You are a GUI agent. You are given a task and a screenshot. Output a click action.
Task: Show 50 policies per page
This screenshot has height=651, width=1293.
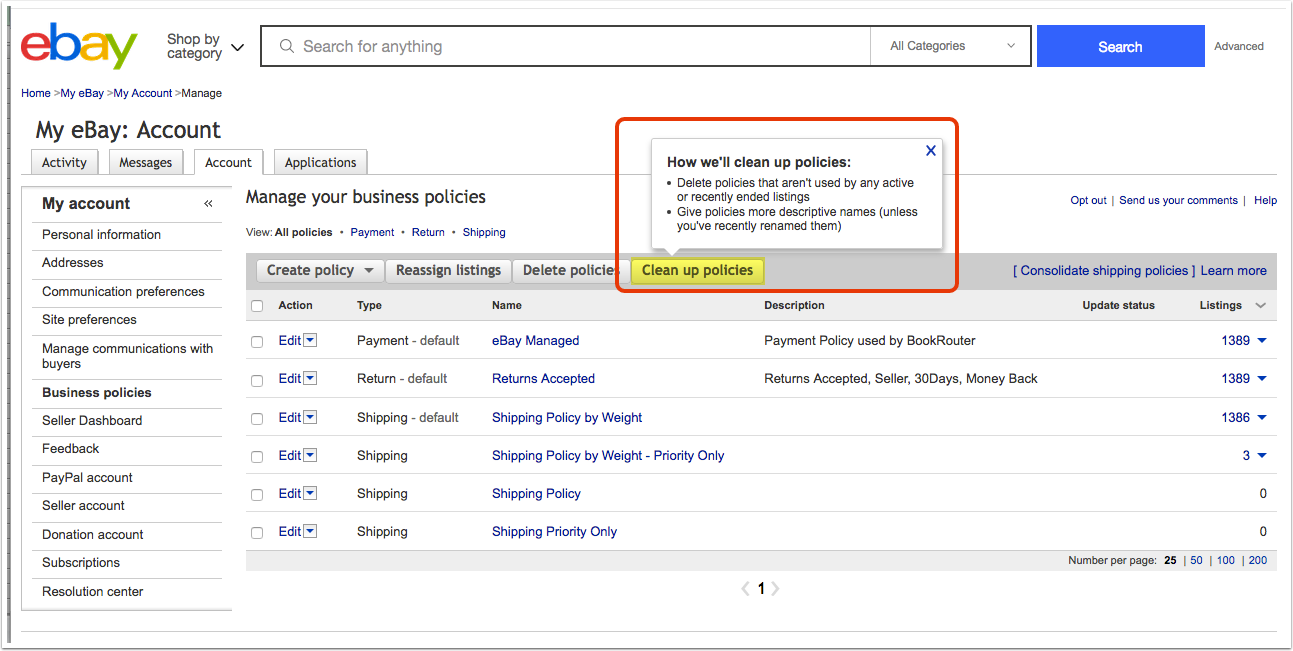click(1196, 560)
